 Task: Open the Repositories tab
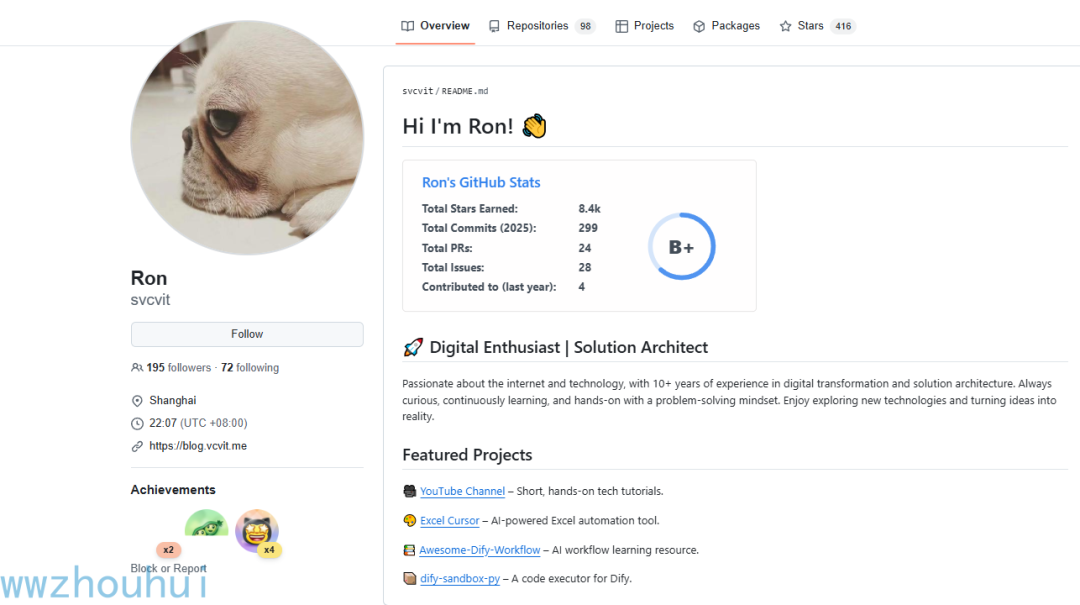537,26
